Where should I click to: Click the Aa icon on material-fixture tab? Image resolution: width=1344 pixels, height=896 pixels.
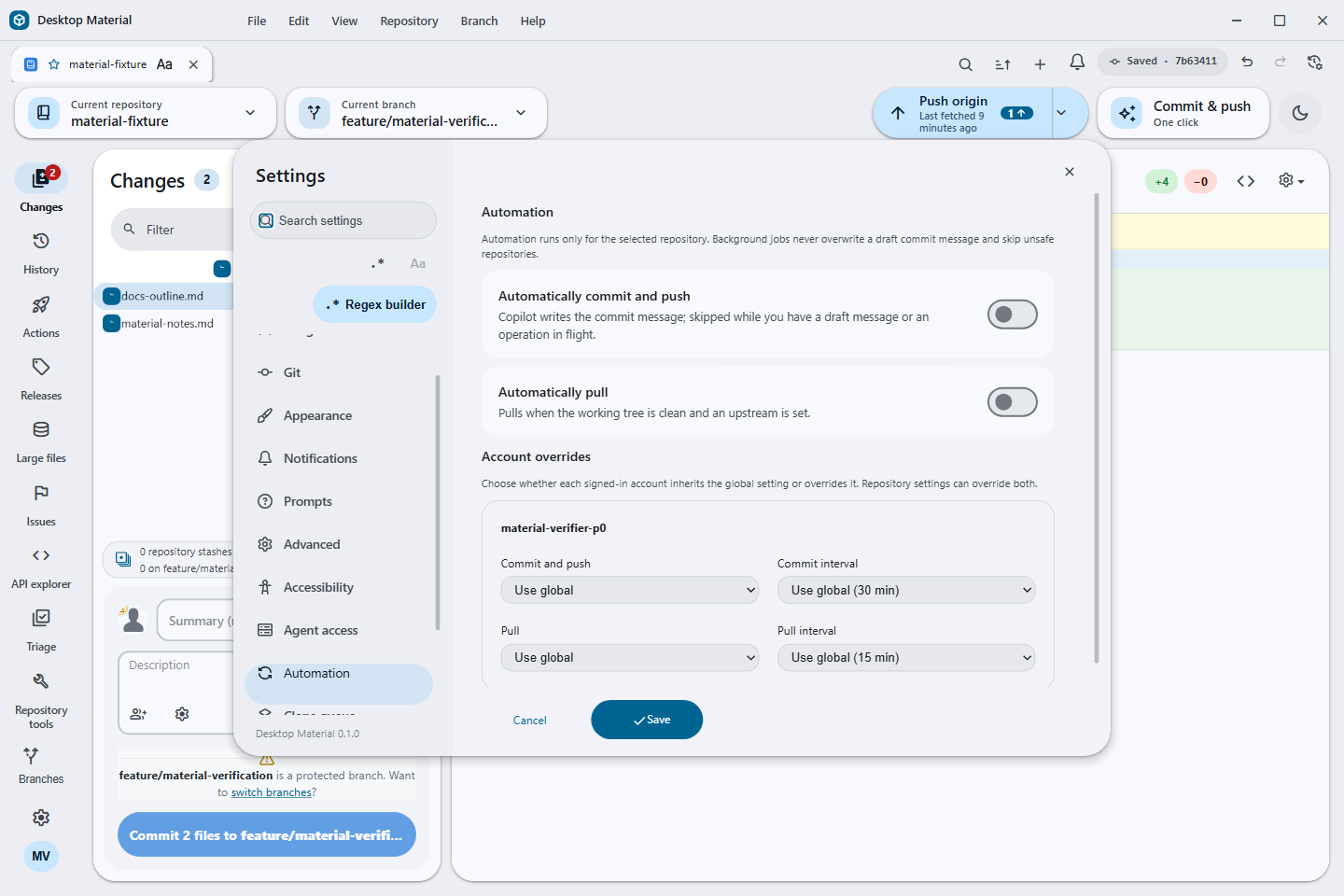click(x=164, y=64)
